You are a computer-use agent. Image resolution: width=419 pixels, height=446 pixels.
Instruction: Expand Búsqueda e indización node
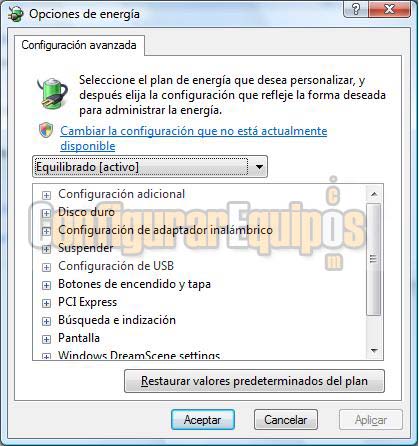46,321
